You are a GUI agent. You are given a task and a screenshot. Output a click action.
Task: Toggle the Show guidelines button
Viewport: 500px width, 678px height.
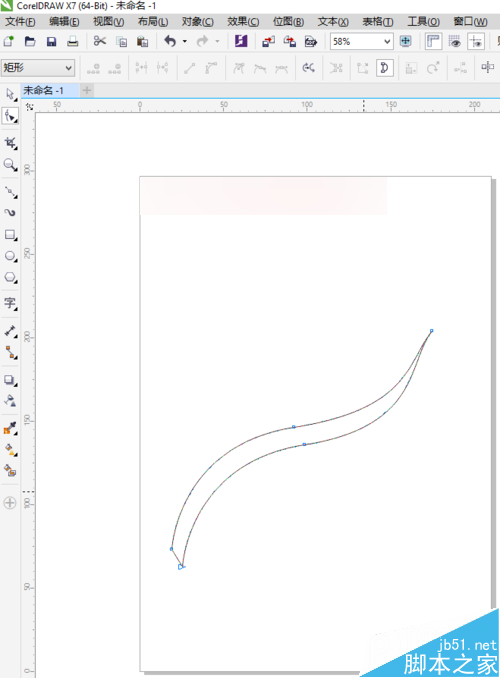click(x=476, y=42)
